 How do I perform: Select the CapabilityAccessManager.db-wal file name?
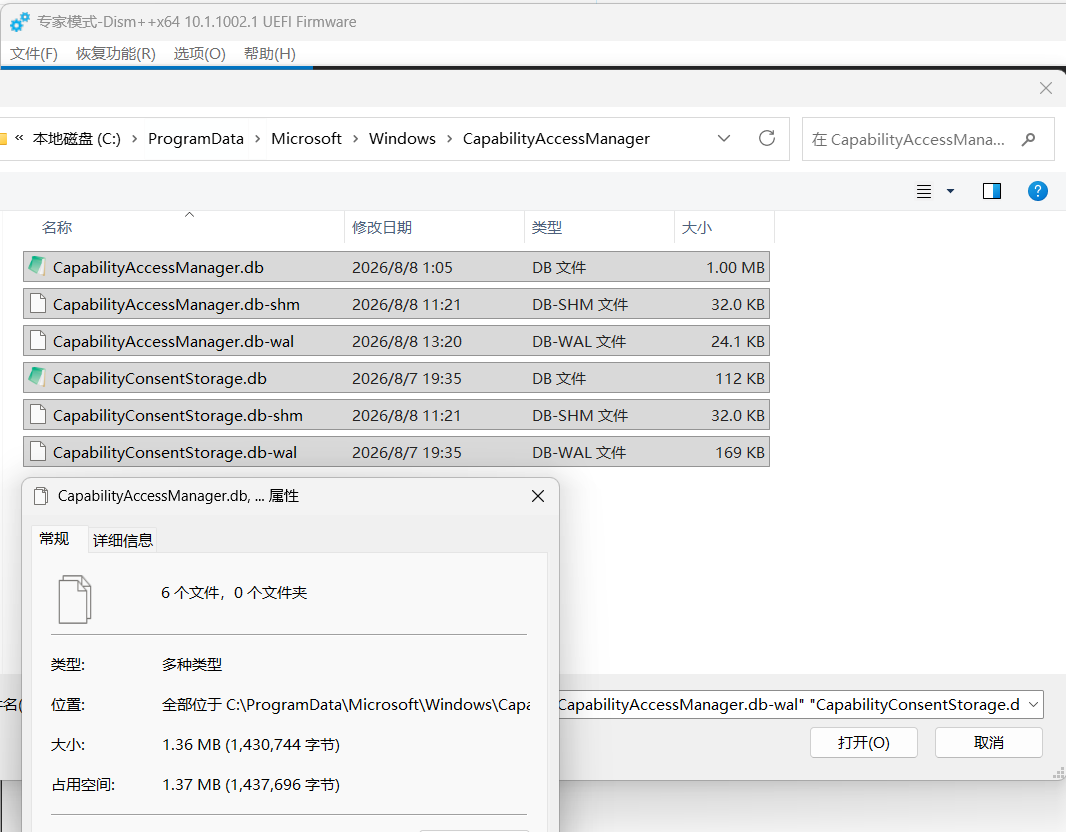point(173,341)
